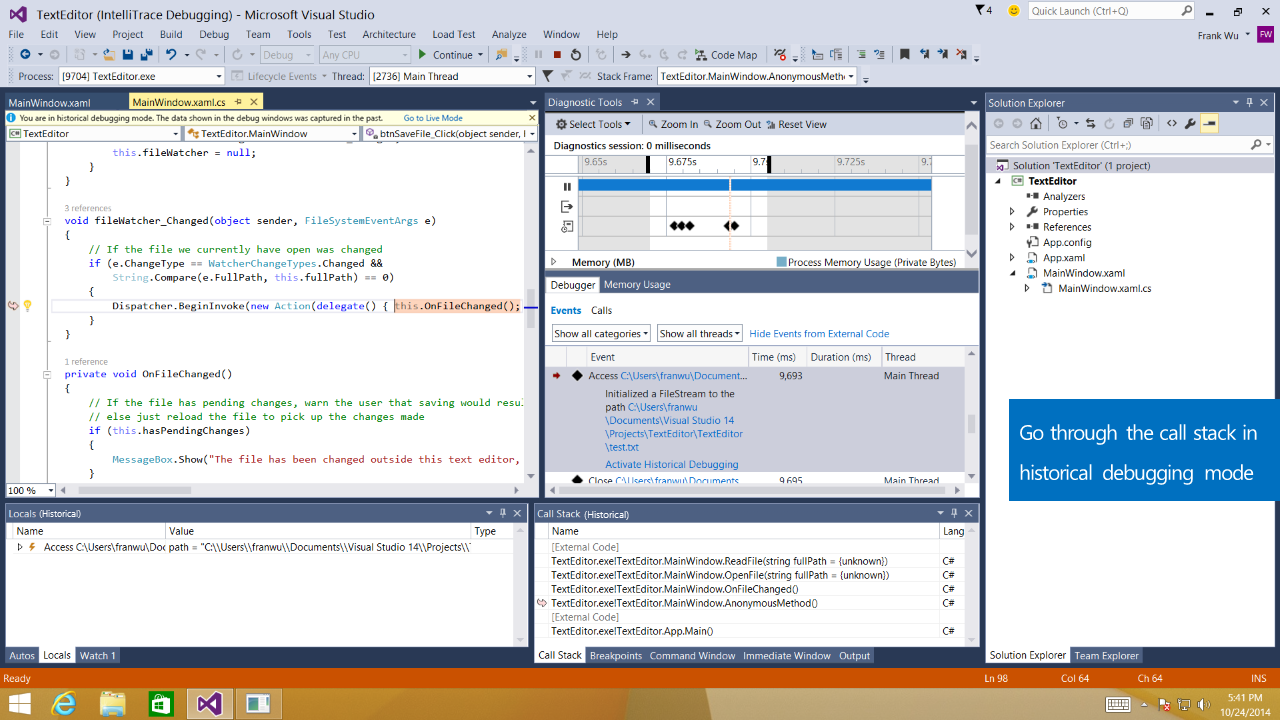This screenshot has width=1280, height=720.
Task: Open the Show all threads dropdown
Action: 700,334
